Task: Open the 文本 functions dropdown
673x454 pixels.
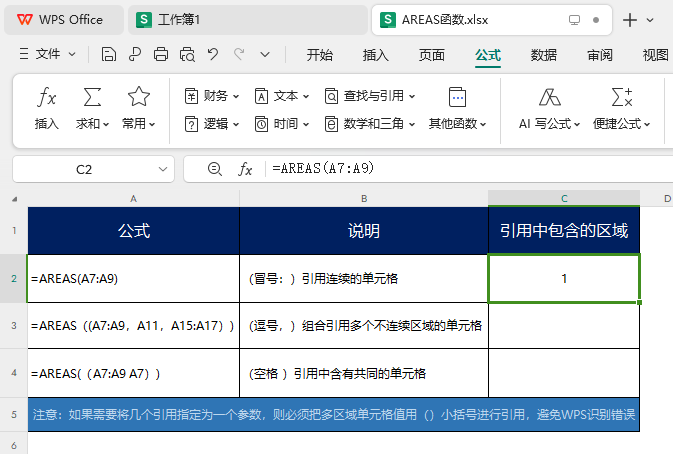Action: click(282, 96)
